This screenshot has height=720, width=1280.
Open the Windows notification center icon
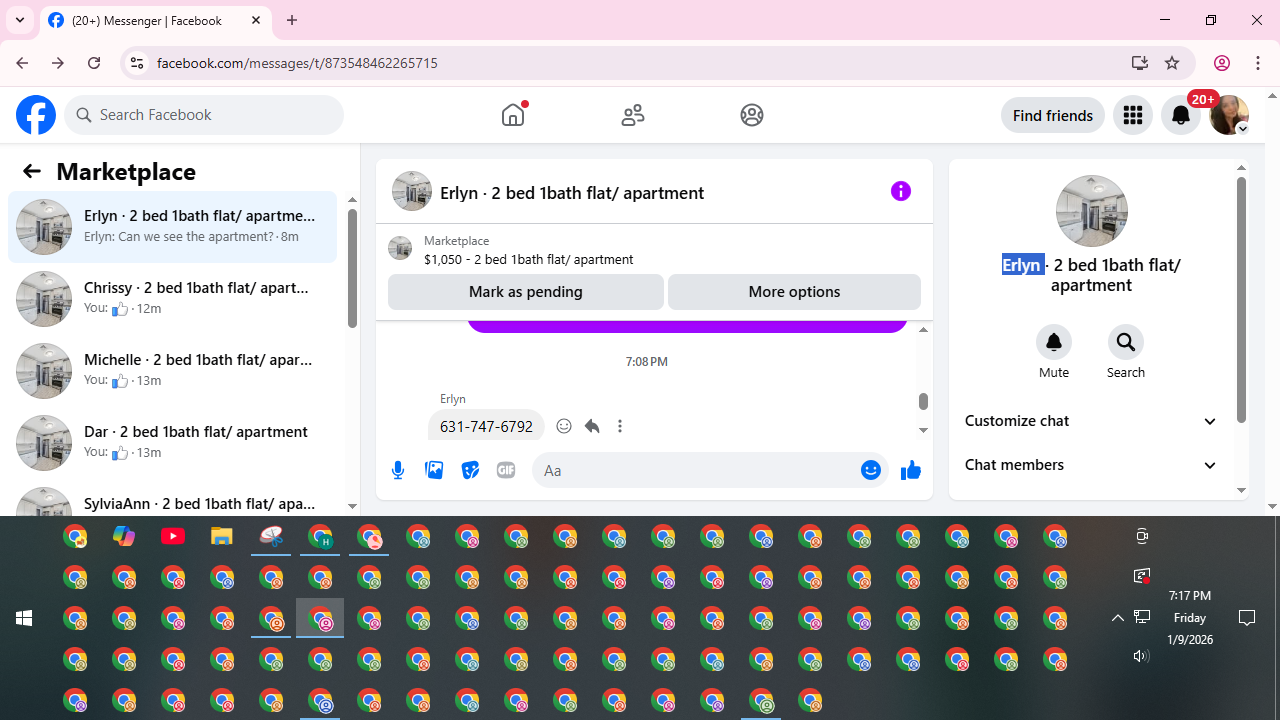(x=1247, y=618)
